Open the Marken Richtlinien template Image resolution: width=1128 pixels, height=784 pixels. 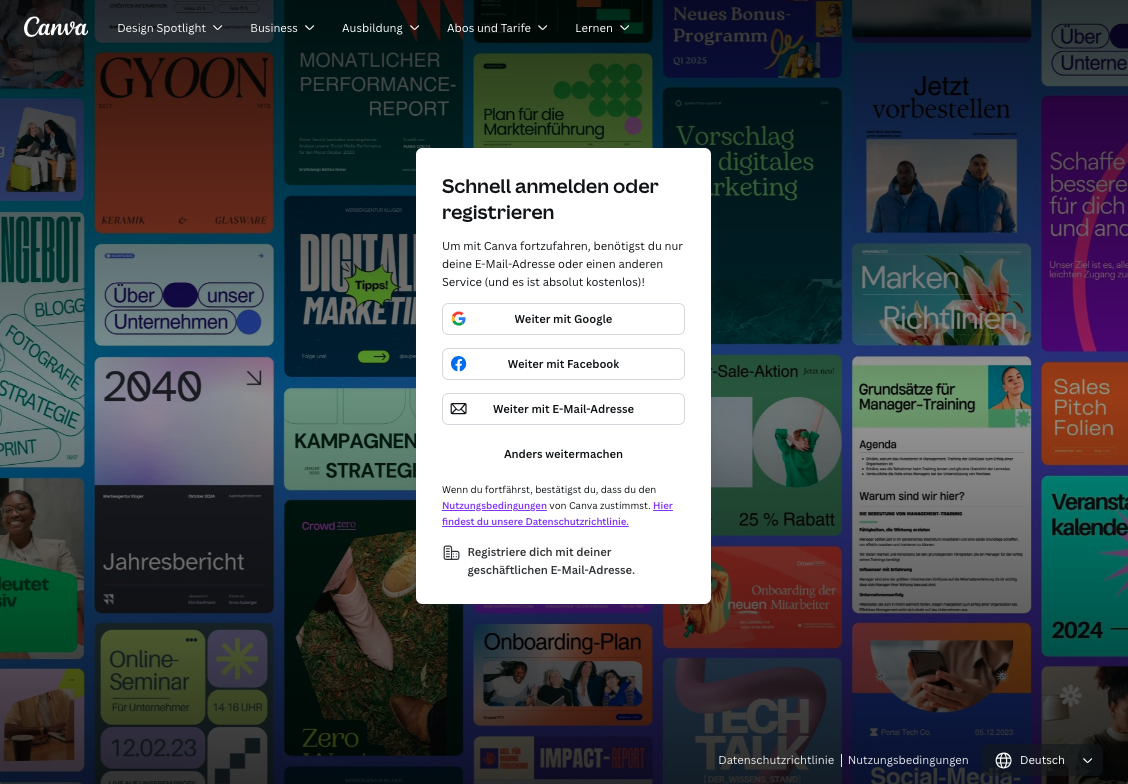pyautogui.click(x=941, y=295)
